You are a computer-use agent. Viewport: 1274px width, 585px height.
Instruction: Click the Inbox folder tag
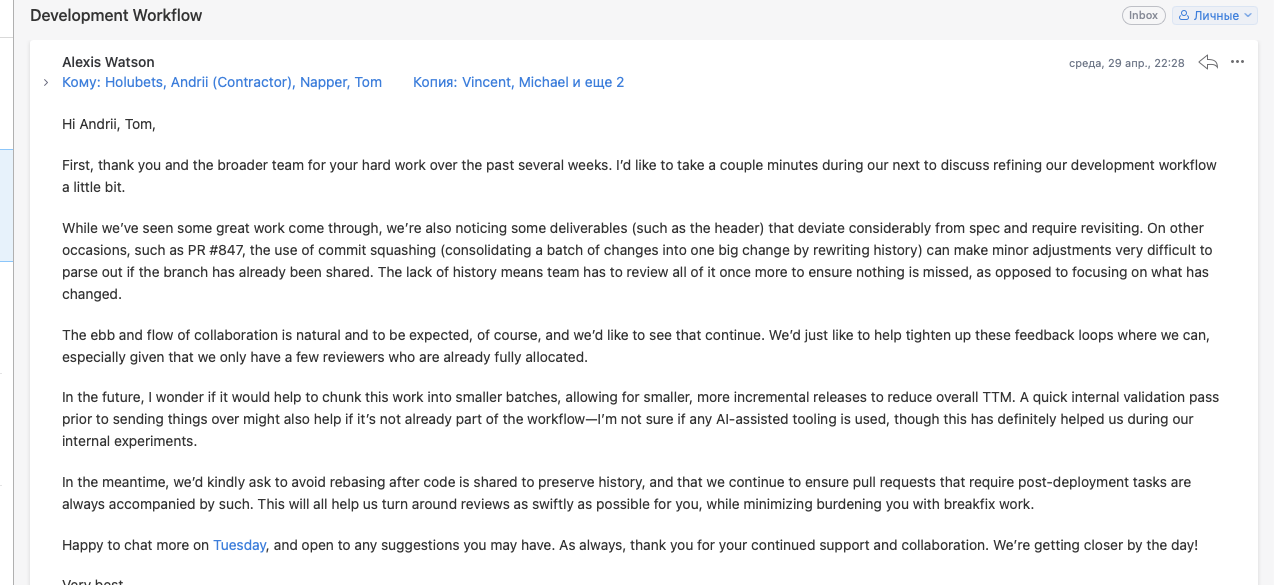coord(1143,15)
